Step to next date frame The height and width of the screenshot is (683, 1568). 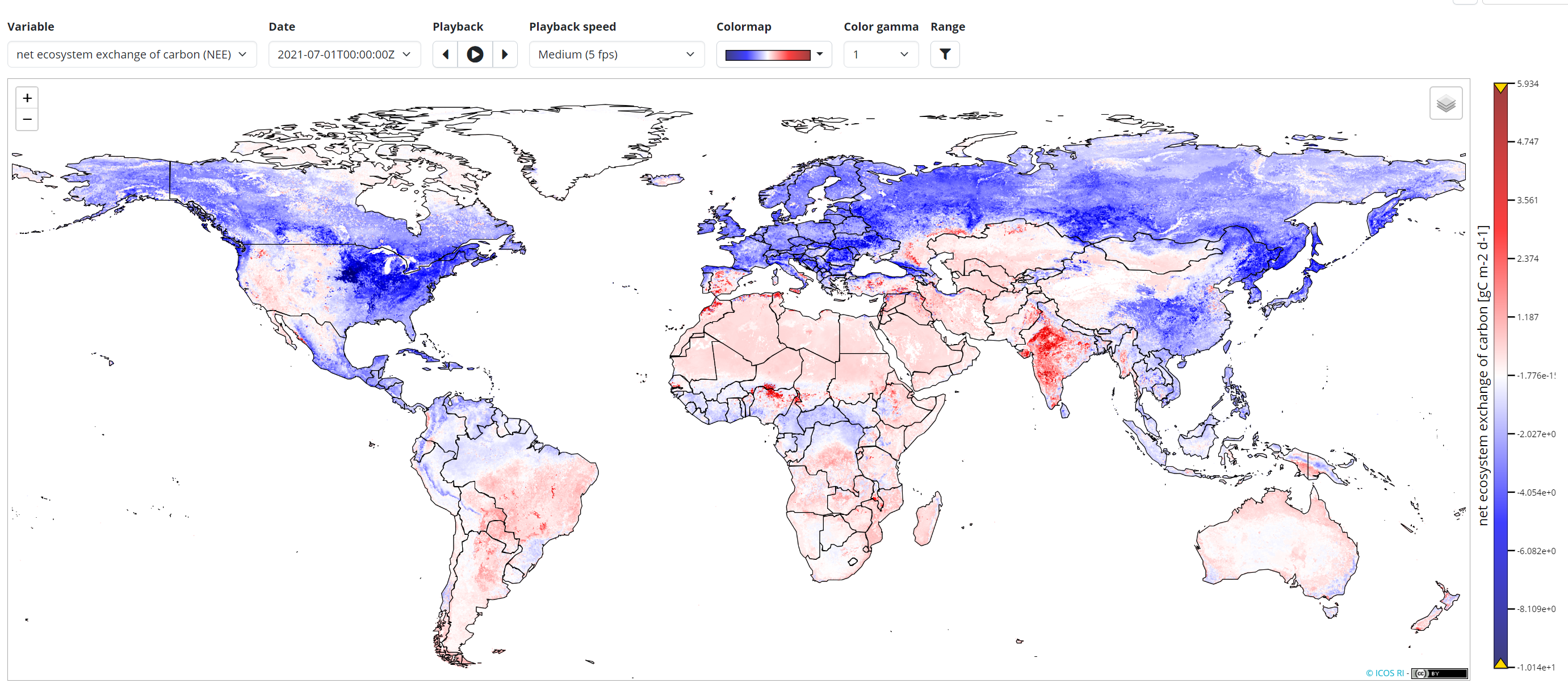[505, 54]
